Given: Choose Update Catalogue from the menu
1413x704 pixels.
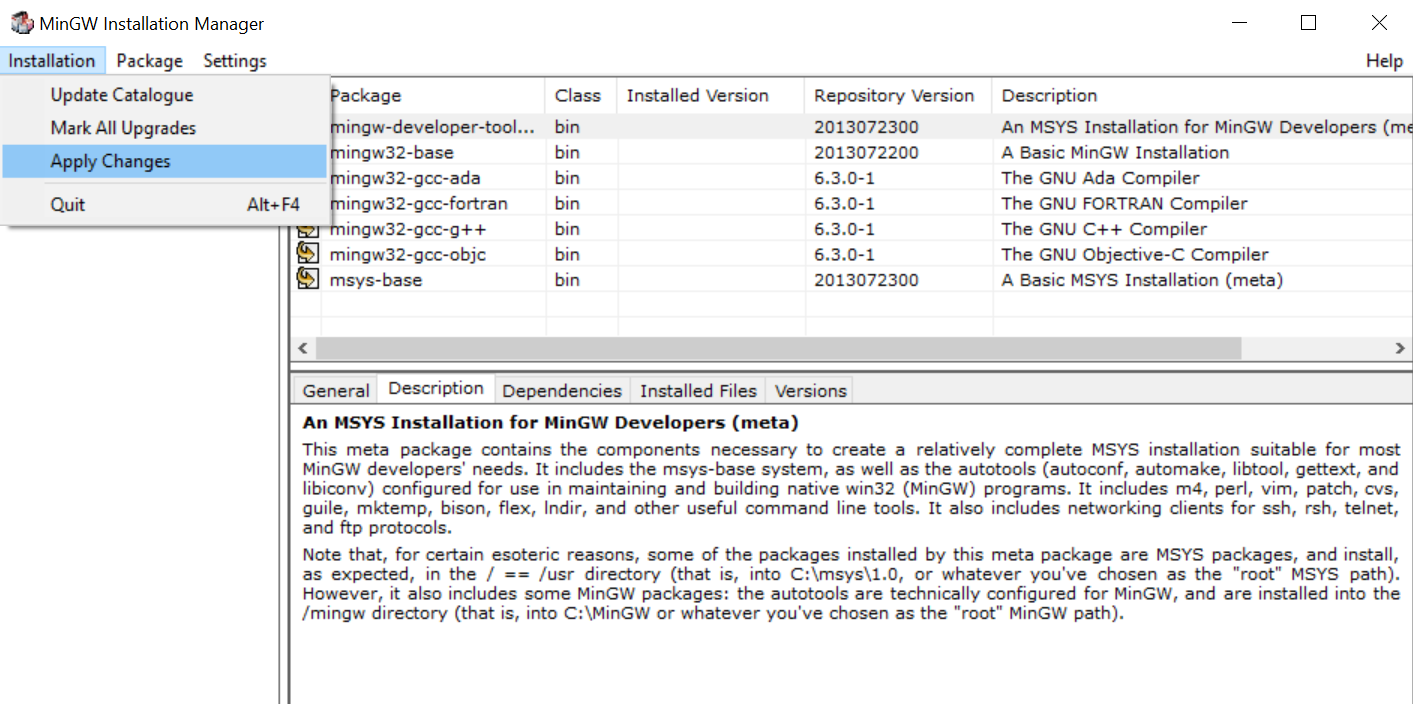Looking at the screenshot, I should point(164,95).
